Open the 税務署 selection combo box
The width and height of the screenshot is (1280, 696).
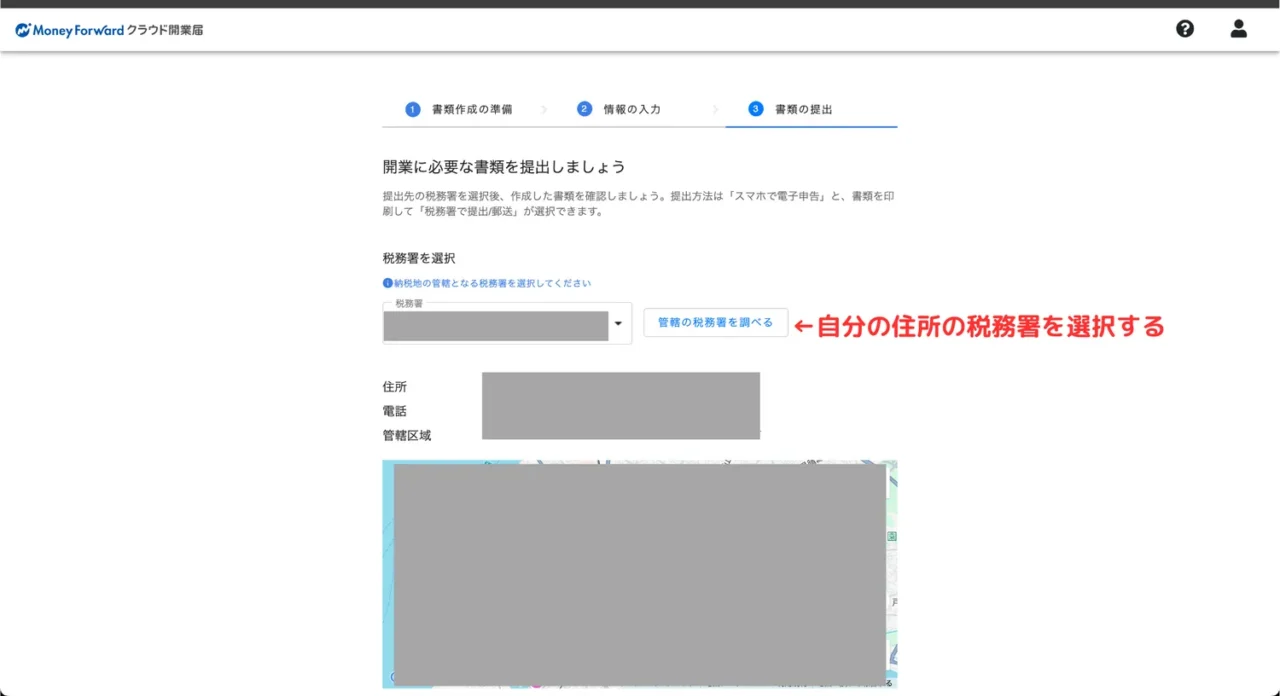[x=496, y=325]
